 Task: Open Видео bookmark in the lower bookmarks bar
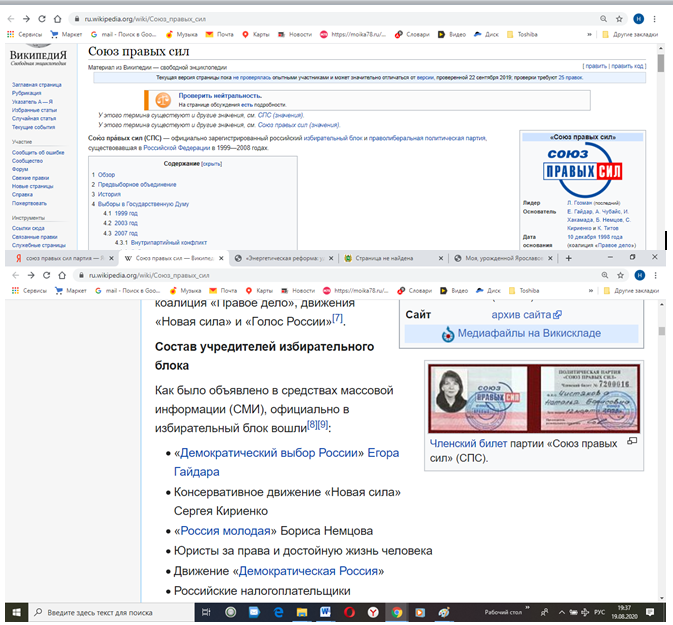(454, 291)
